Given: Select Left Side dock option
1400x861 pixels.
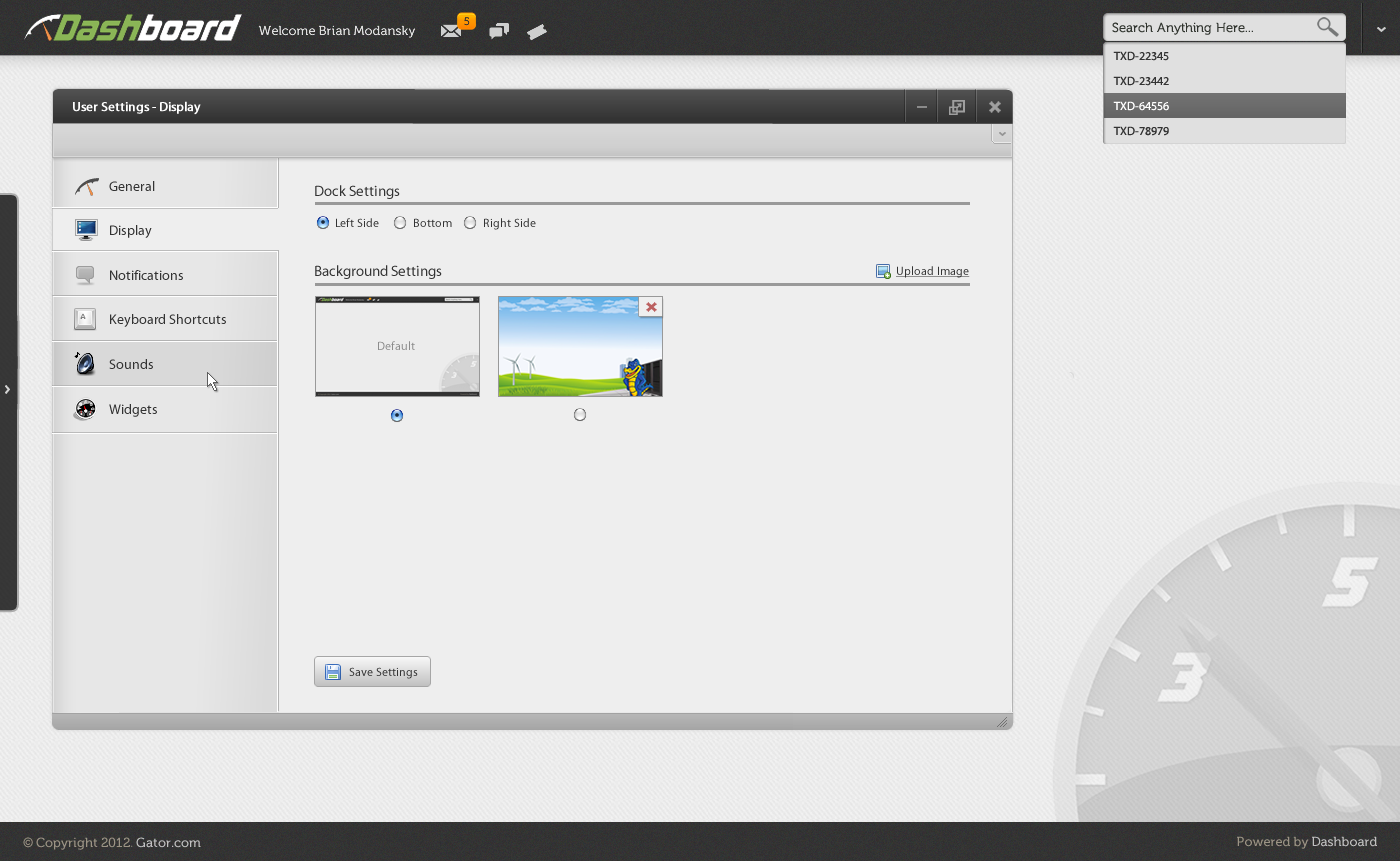Looking at the screenshot, I should (322, 223).
